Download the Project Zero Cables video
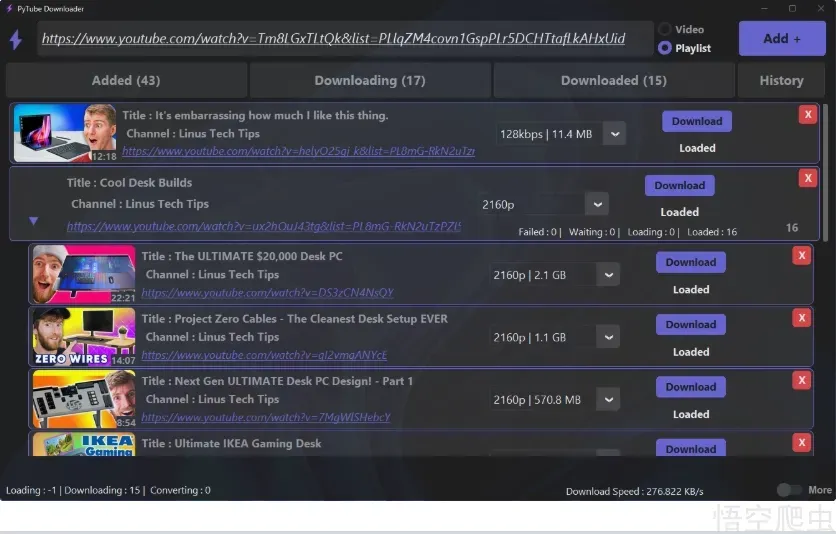The height and width of the screenshot is (534, 836). (x=690, y=325)
